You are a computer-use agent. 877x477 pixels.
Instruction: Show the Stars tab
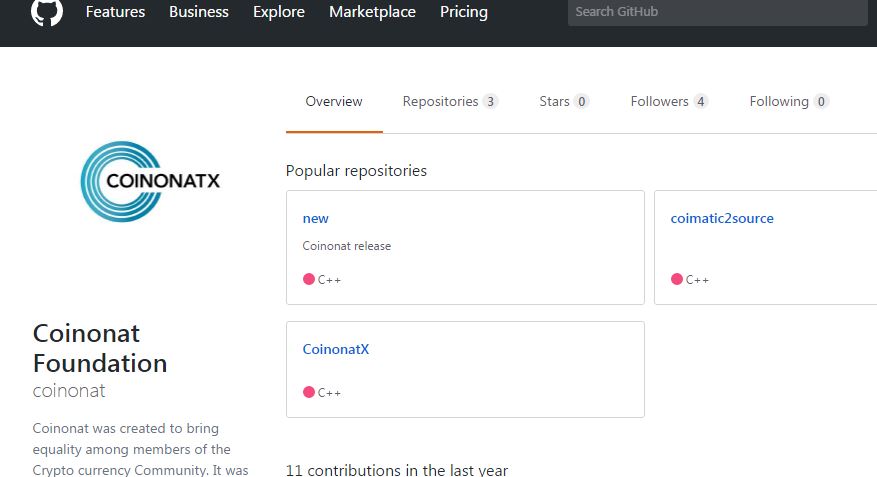(564, 101)
